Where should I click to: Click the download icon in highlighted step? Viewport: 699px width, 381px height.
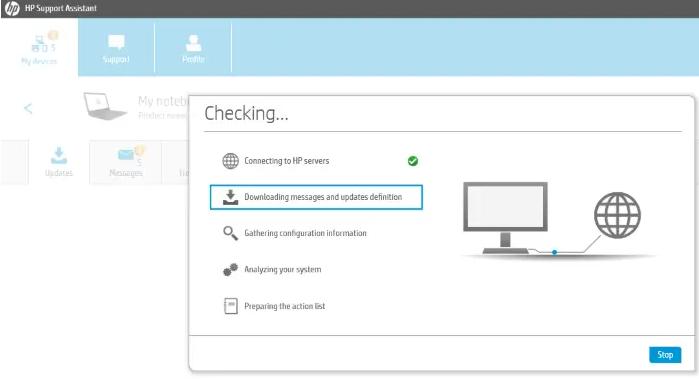click(x=230, y=197)
